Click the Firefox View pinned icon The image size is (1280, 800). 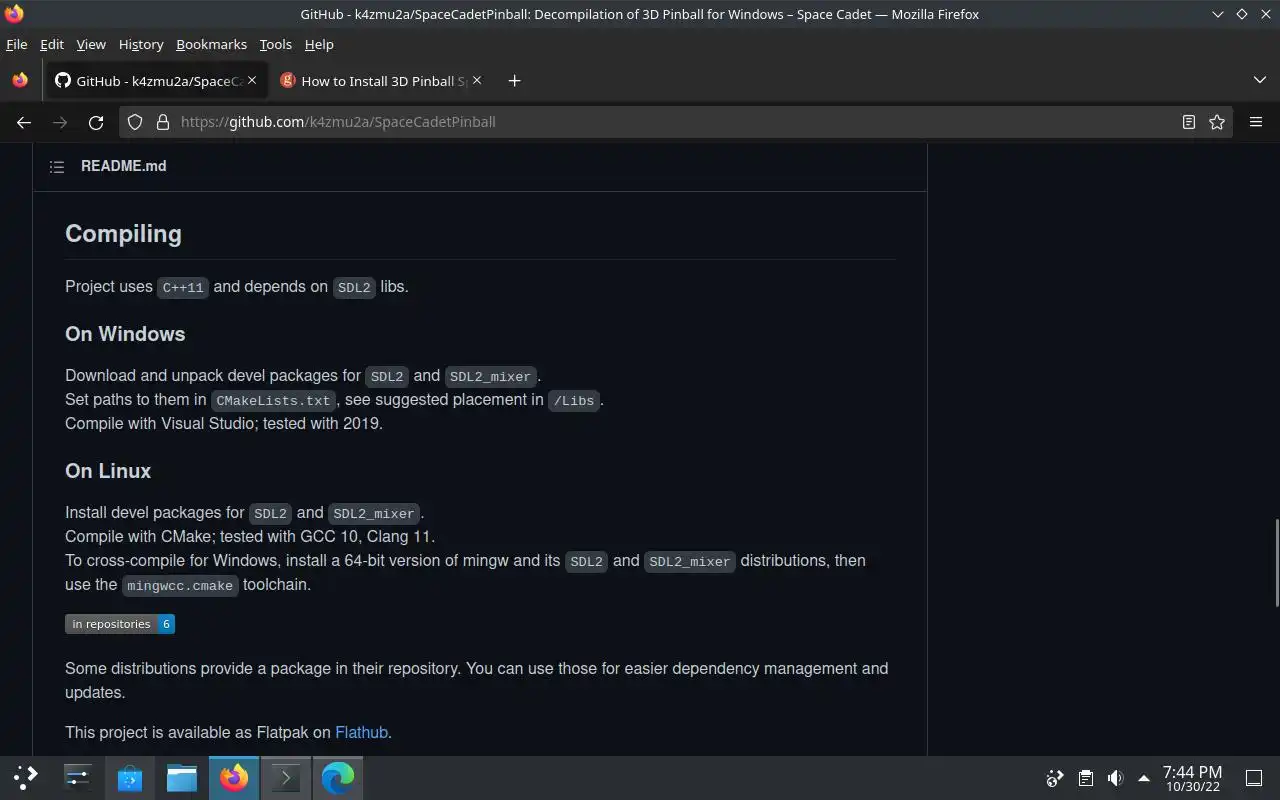coord(20,81)
